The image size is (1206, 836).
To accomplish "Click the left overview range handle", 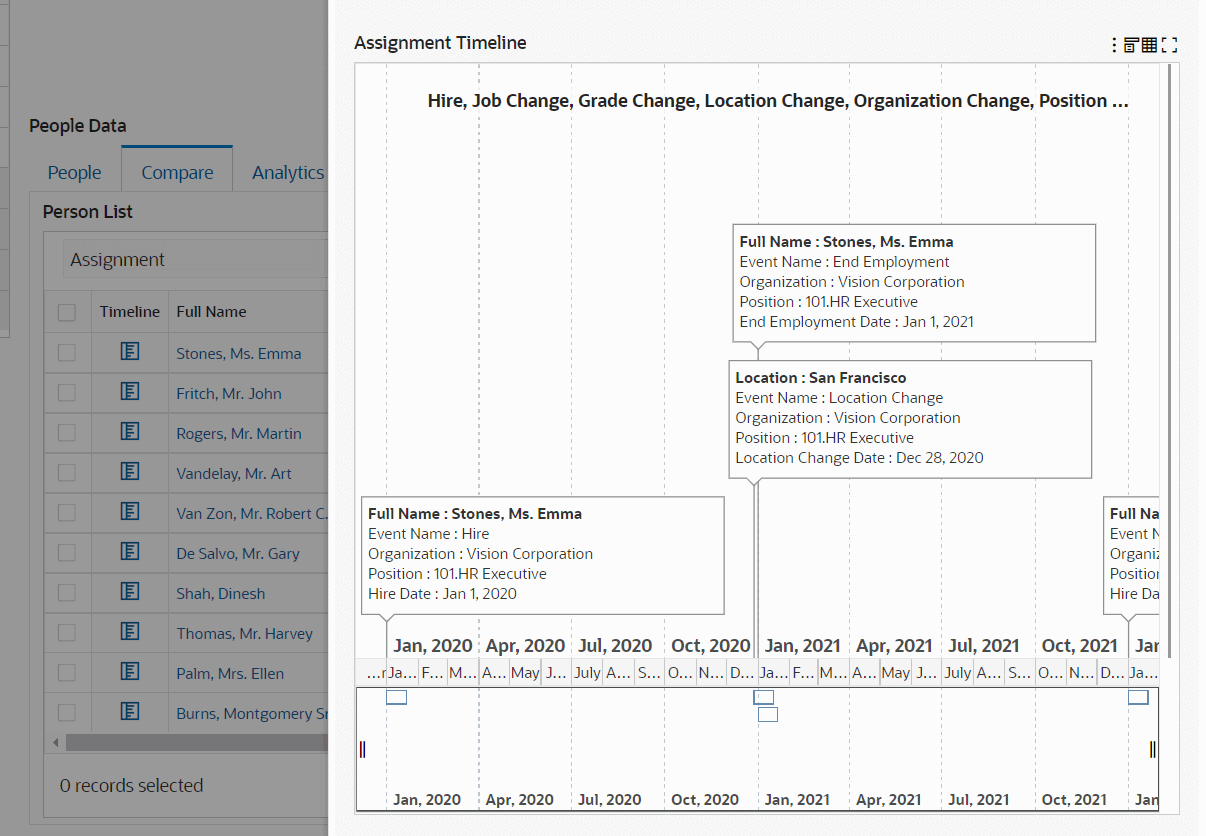I will 362,749.
